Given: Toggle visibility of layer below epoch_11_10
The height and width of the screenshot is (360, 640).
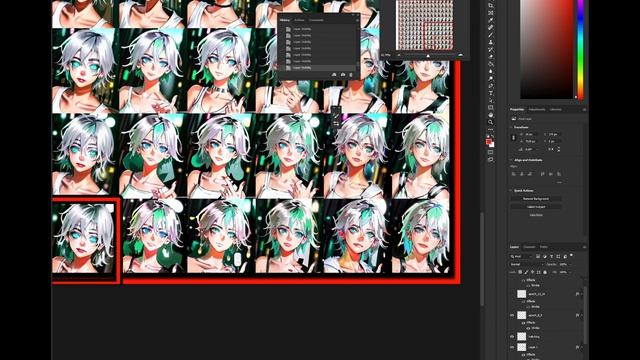Looking at the screenshot, I should pyautogui.click(x=512, y=315).
